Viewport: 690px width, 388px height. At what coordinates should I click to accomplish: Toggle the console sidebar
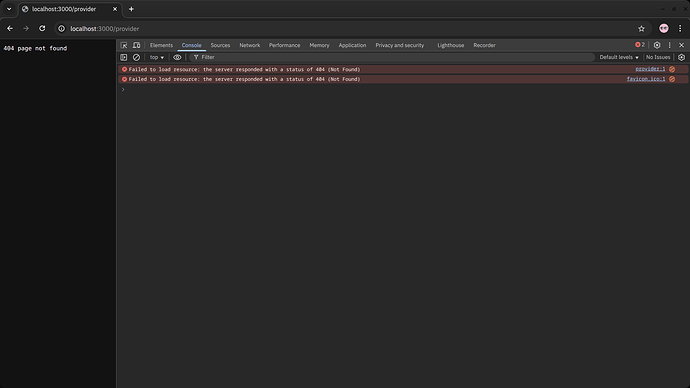point(124,57)
